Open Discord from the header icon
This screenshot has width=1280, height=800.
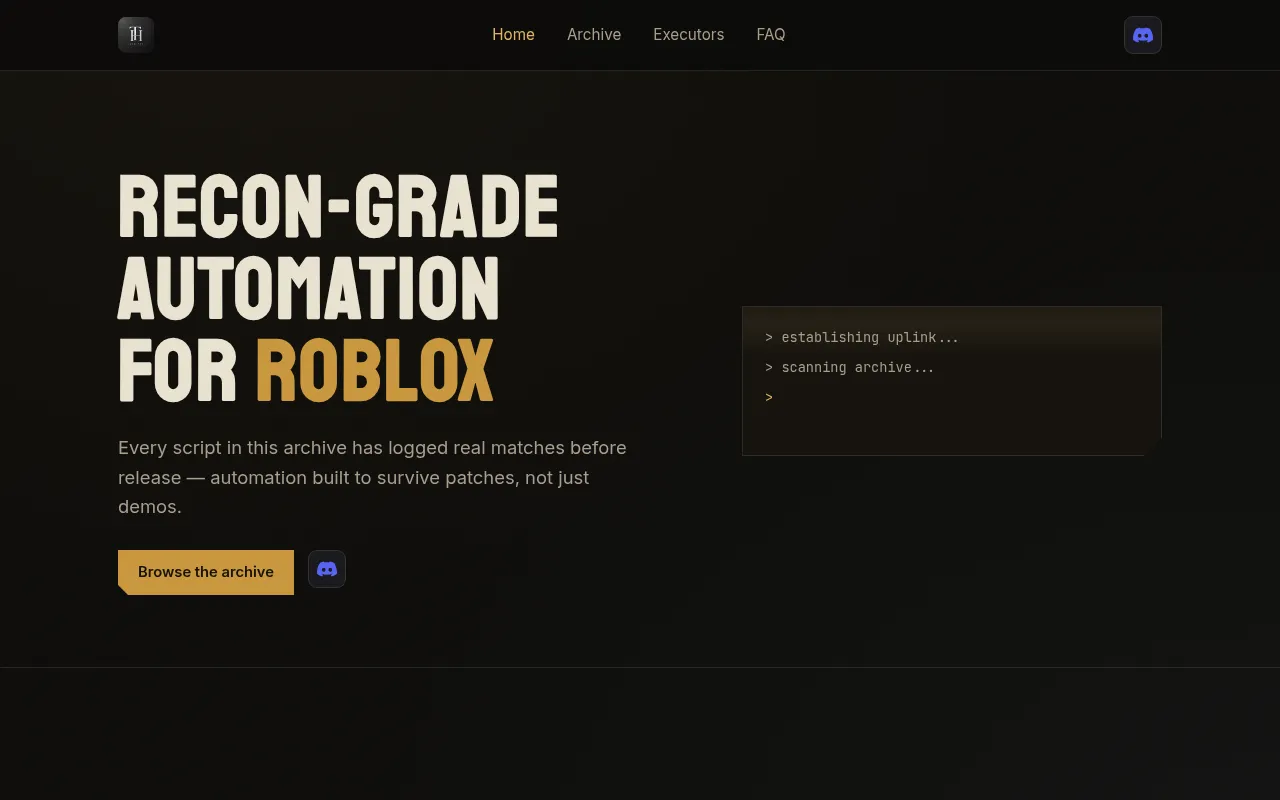tap(1143, 35)
